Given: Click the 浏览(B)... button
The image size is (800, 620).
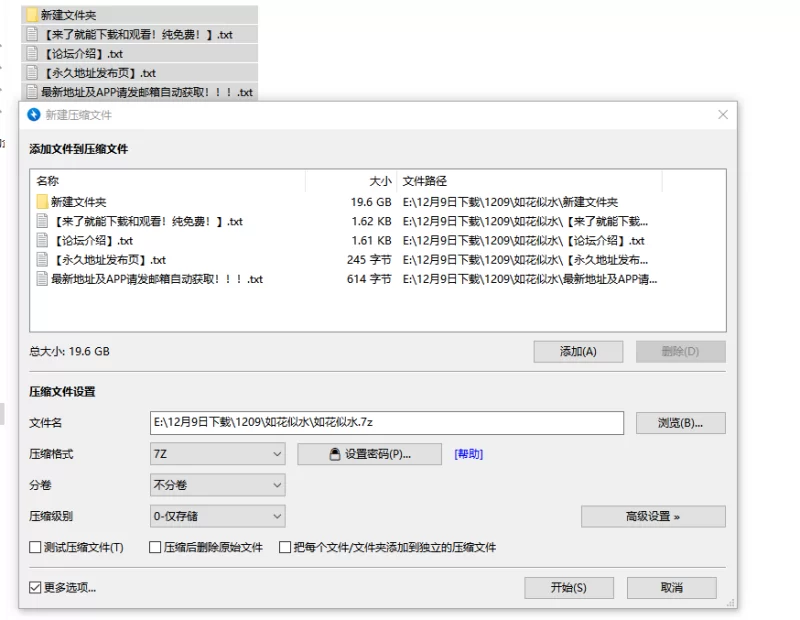Looking at the screenshot, I should click(x=681, y=423).
